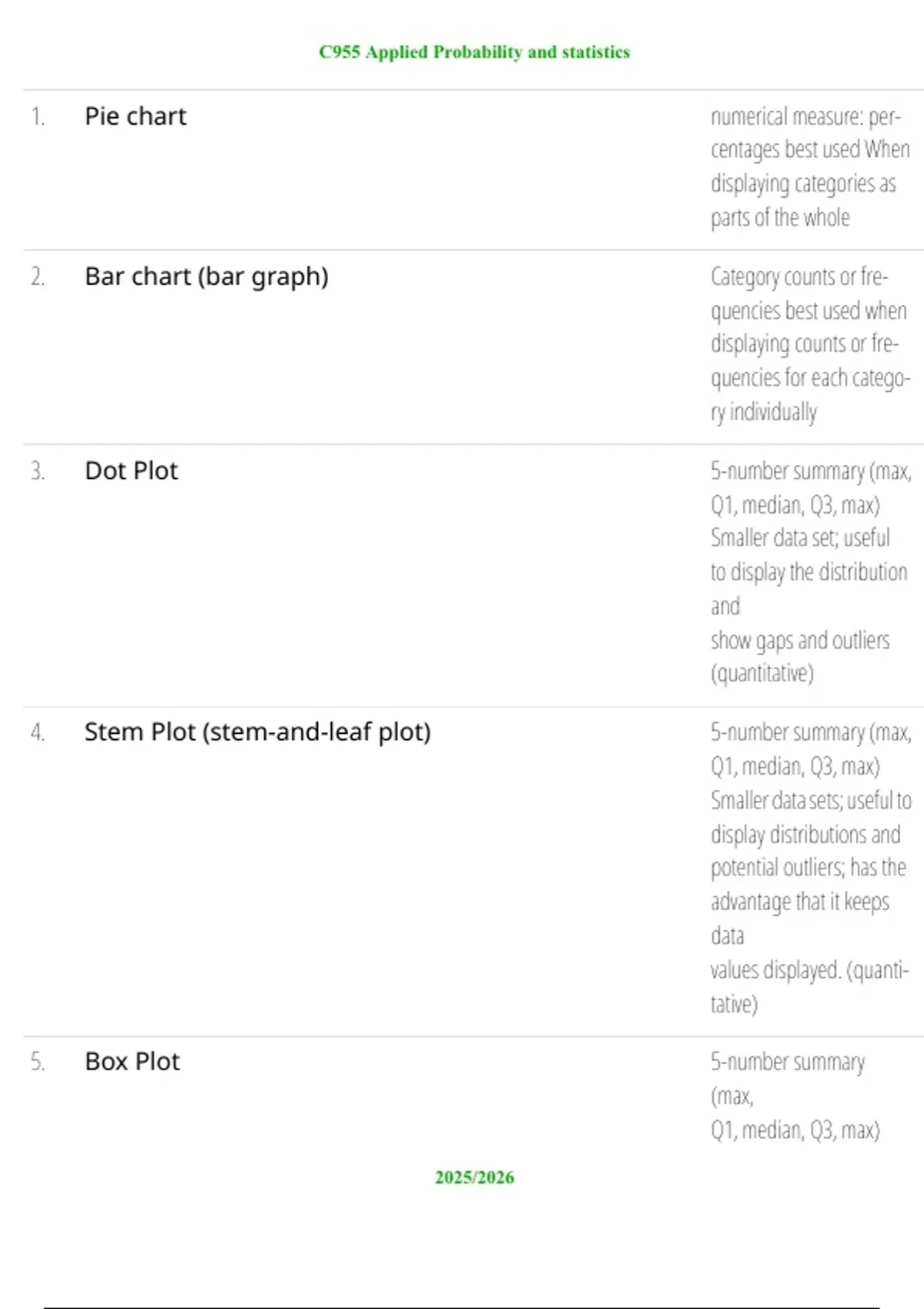Click the green 2025/2026 footer text
Image resolution: width=924 pixels, height=1309 pixels.
(x=474, y=1177)
